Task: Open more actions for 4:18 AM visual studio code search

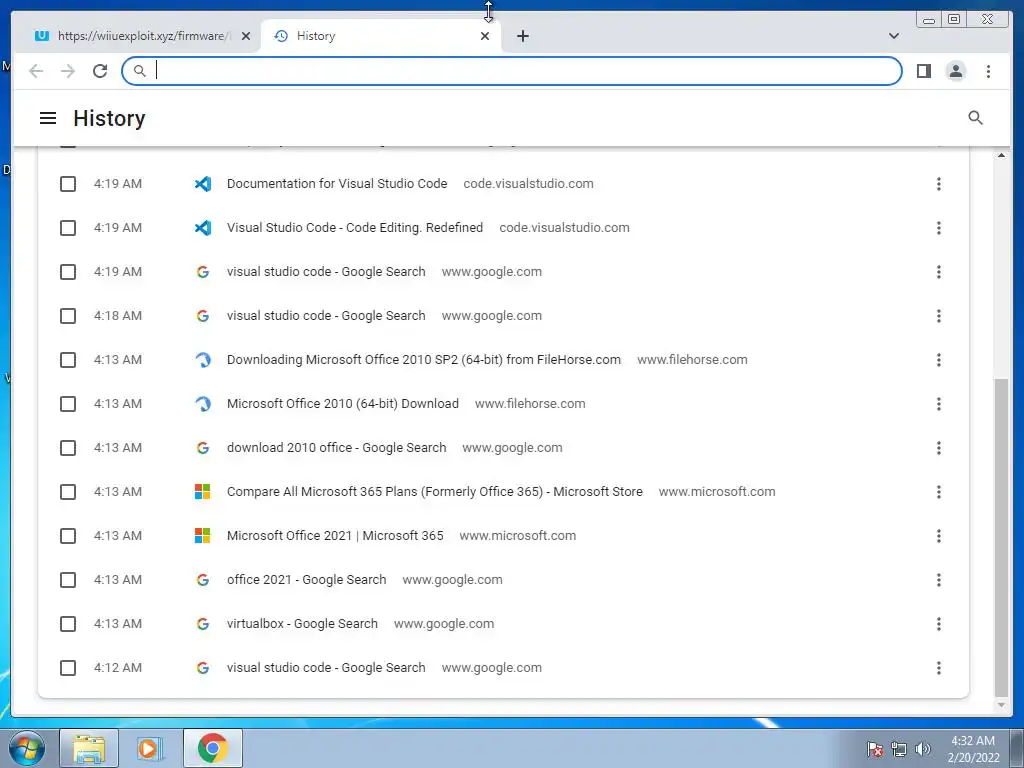Action: (938, 316)
